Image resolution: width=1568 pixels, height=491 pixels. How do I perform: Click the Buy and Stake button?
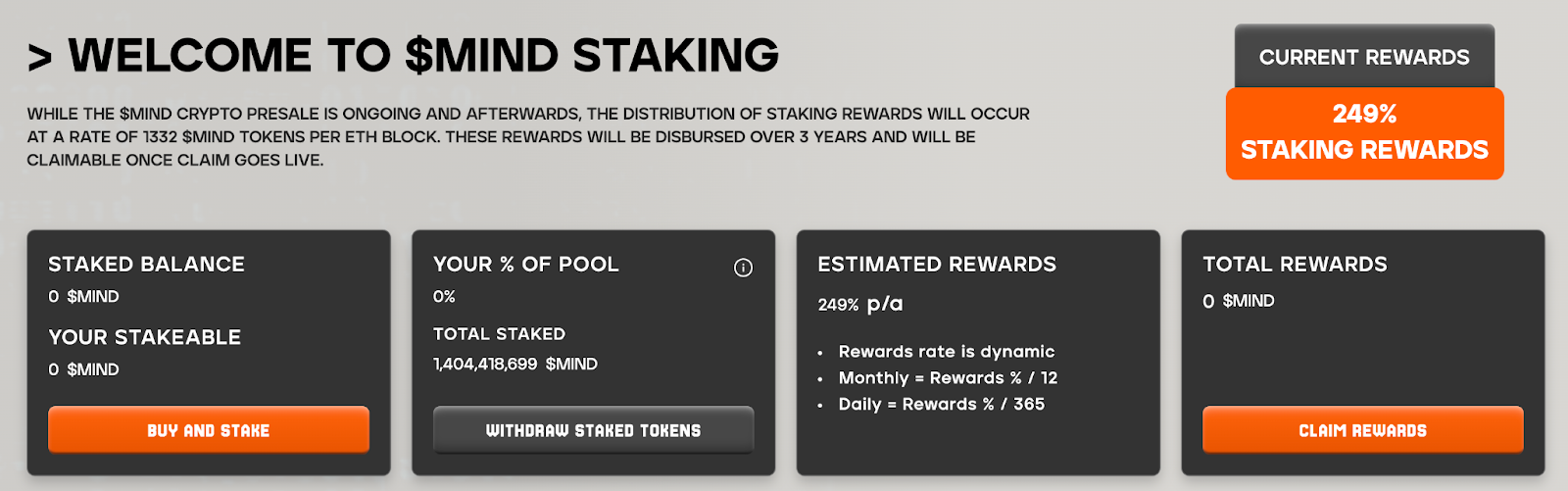(x=209, y=430)
